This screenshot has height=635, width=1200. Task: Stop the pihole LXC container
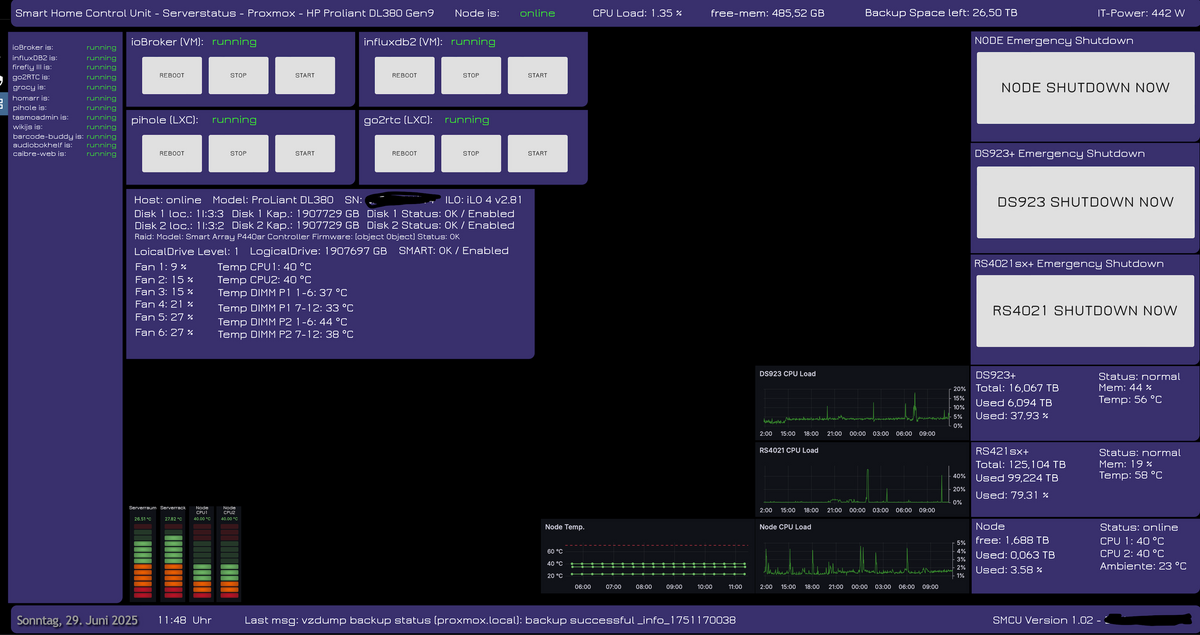pyautogui.click(x=238, y=153)
